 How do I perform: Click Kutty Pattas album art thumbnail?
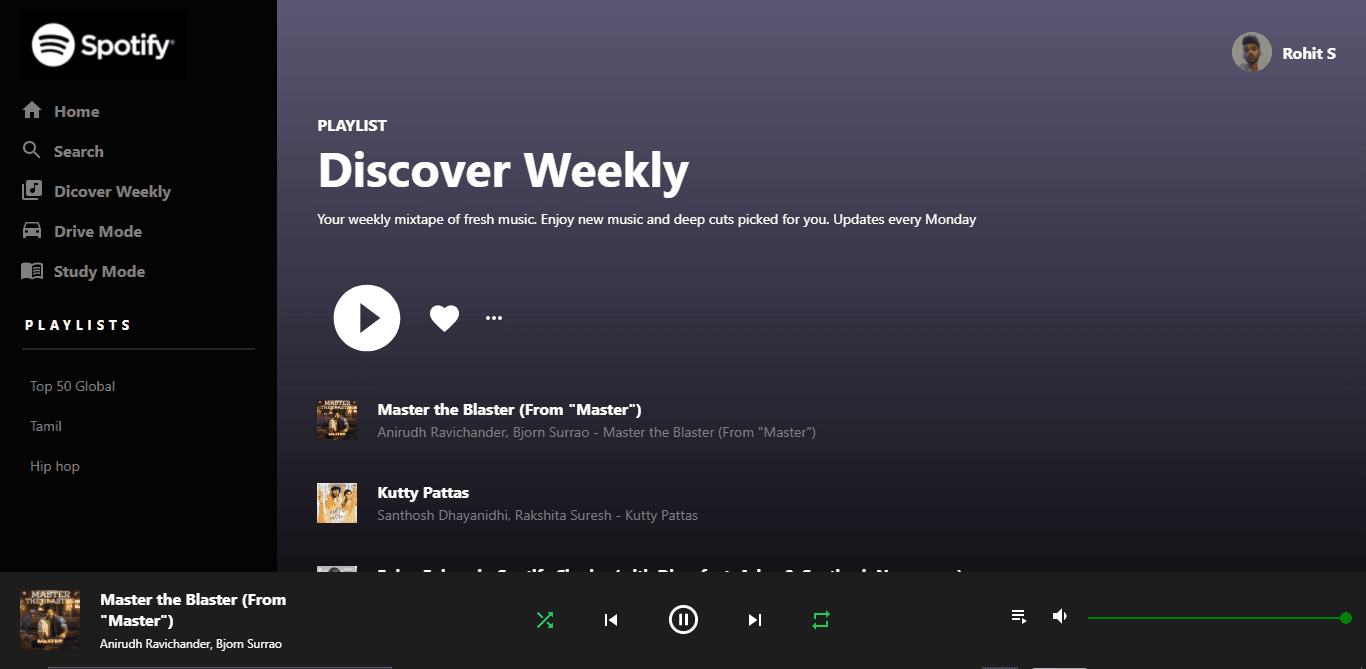click(337, 503)
